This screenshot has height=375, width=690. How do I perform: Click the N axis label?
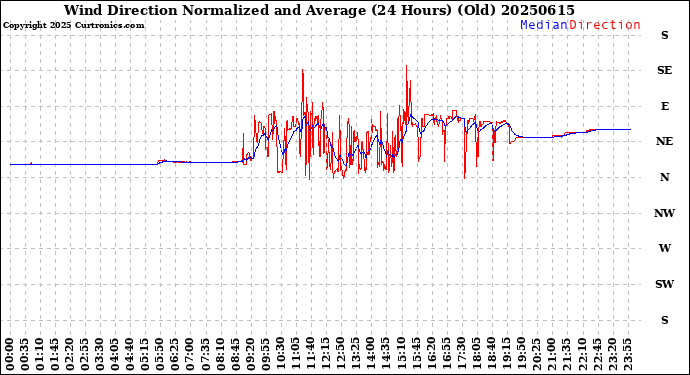pos(664,177)
